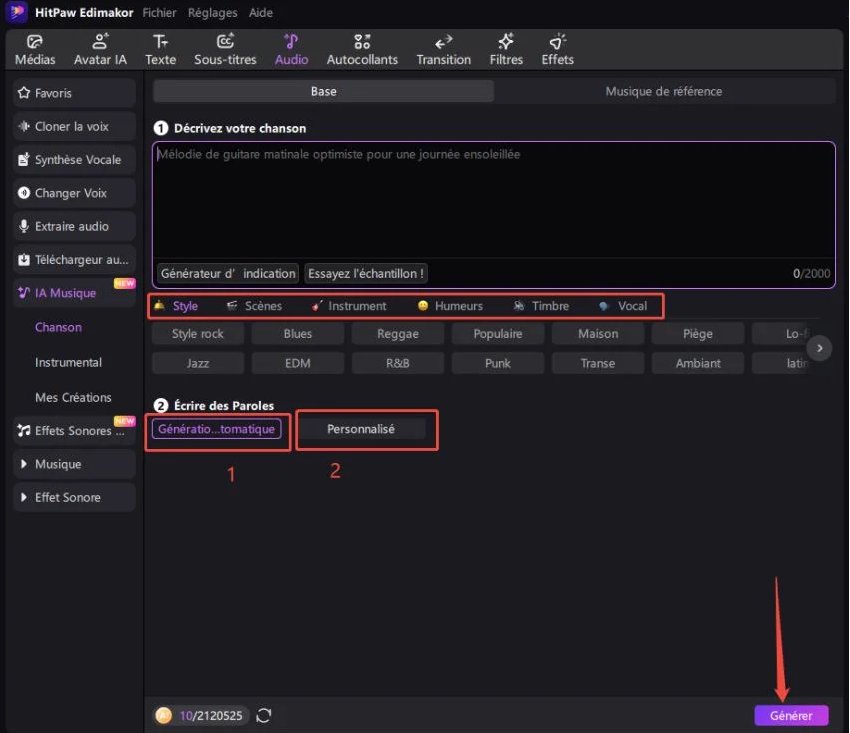Expand the Effet Sonore sidebar section
Viewport: 850px width, 733px height.
tap(75, 497)
